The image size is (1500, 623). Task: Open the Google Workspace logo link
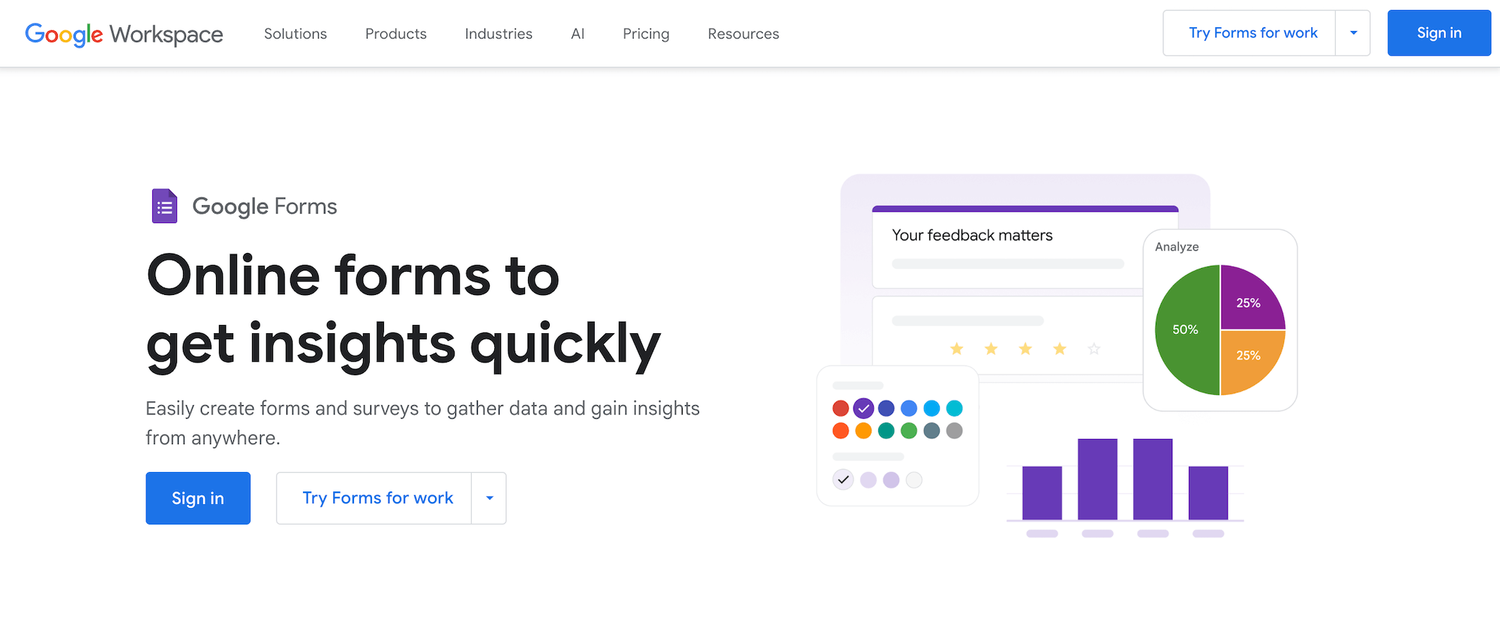point(124,34)
